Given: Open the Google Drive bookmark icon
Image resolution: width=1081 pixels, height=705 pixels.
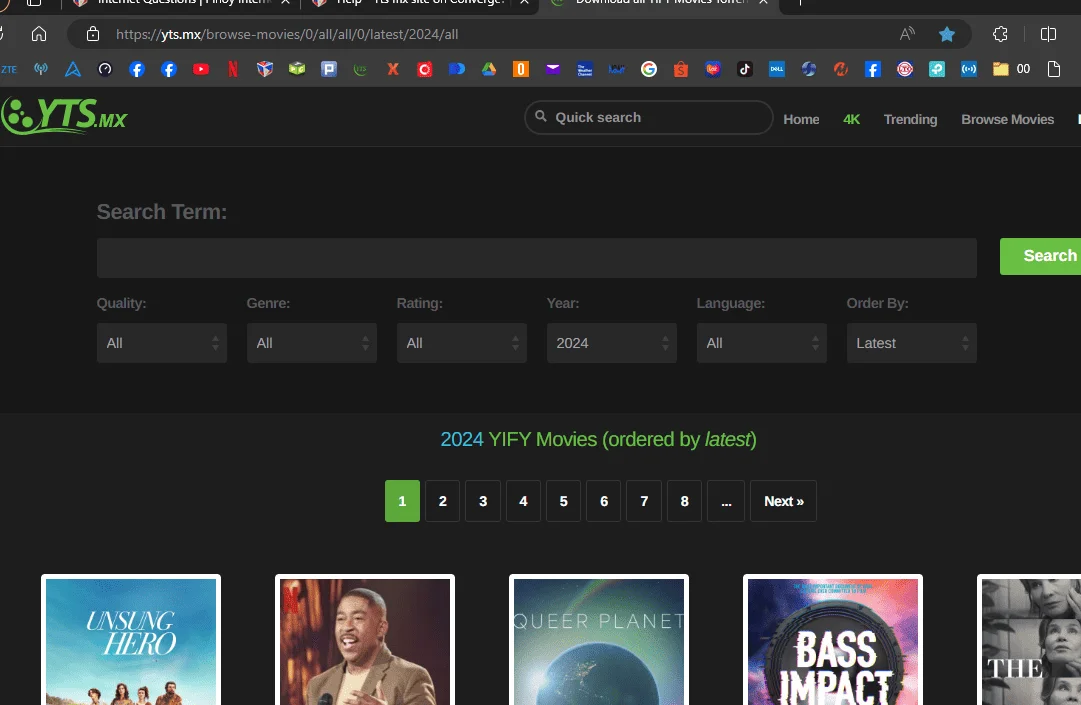Looking at the screenshot, I should [489, 69].
